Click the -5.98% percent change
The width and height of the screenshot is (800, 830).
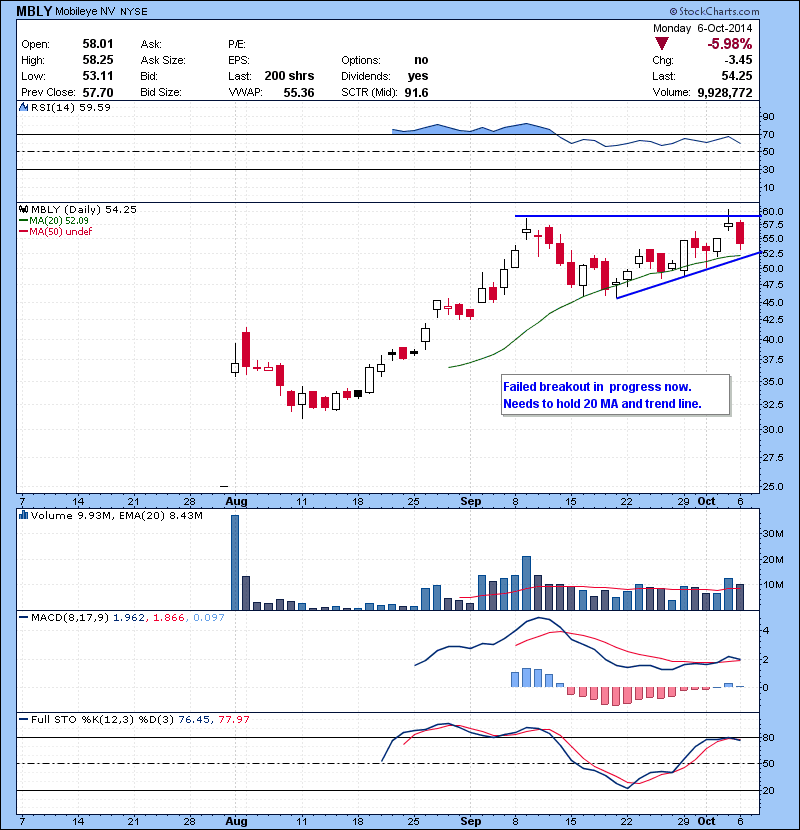730,43
